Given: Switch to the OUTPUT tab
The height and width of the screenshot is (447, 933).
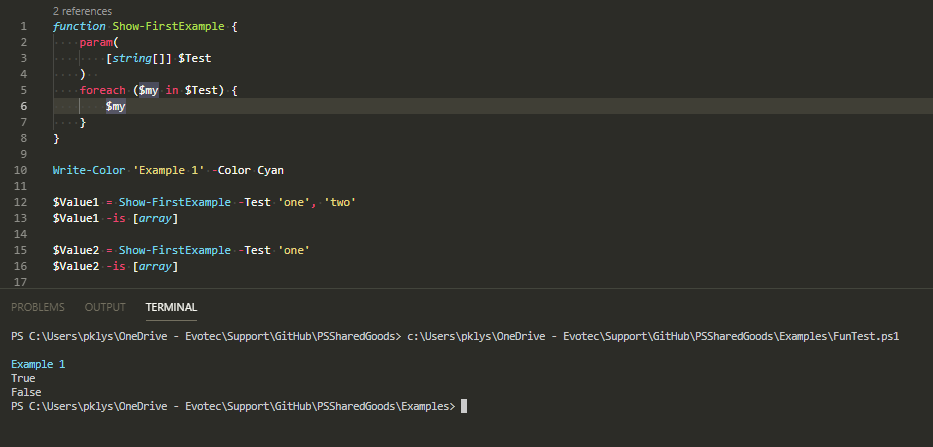Looking at the screenshot, I should (105, 307).
